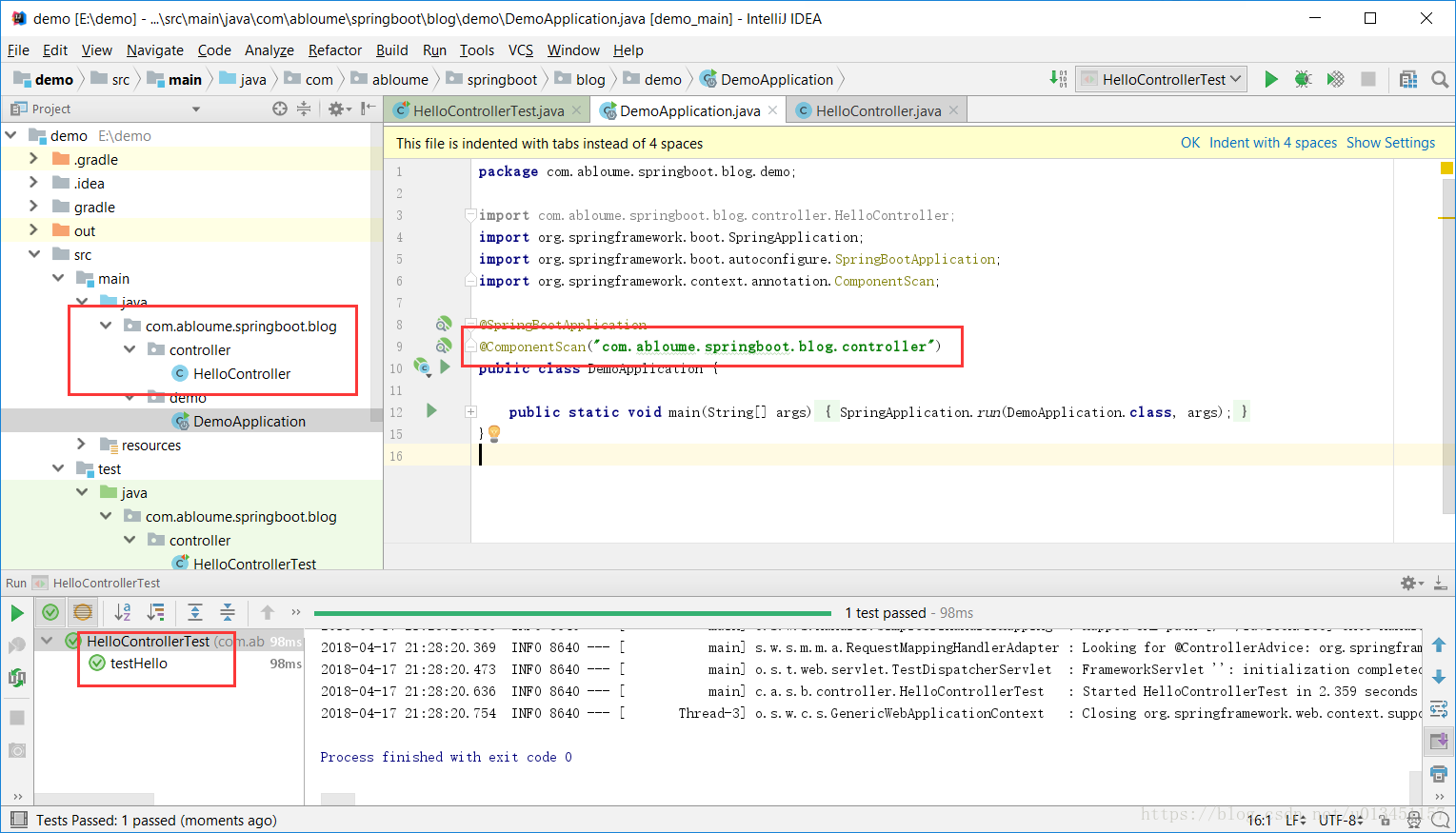Sort tests alphabetically in Run panel
1456x833 pixels.
(123, 612)
